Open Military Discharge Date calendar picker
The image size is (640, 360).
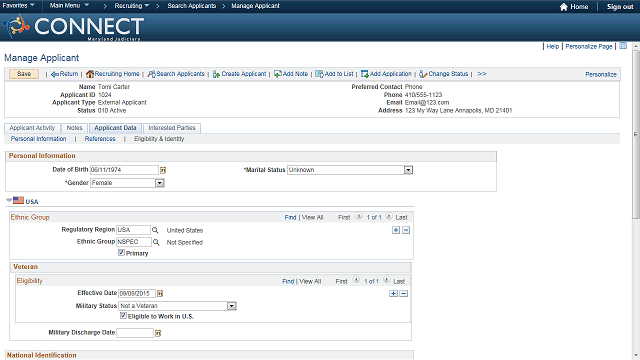pyautogui.click(x=158, y=333)
